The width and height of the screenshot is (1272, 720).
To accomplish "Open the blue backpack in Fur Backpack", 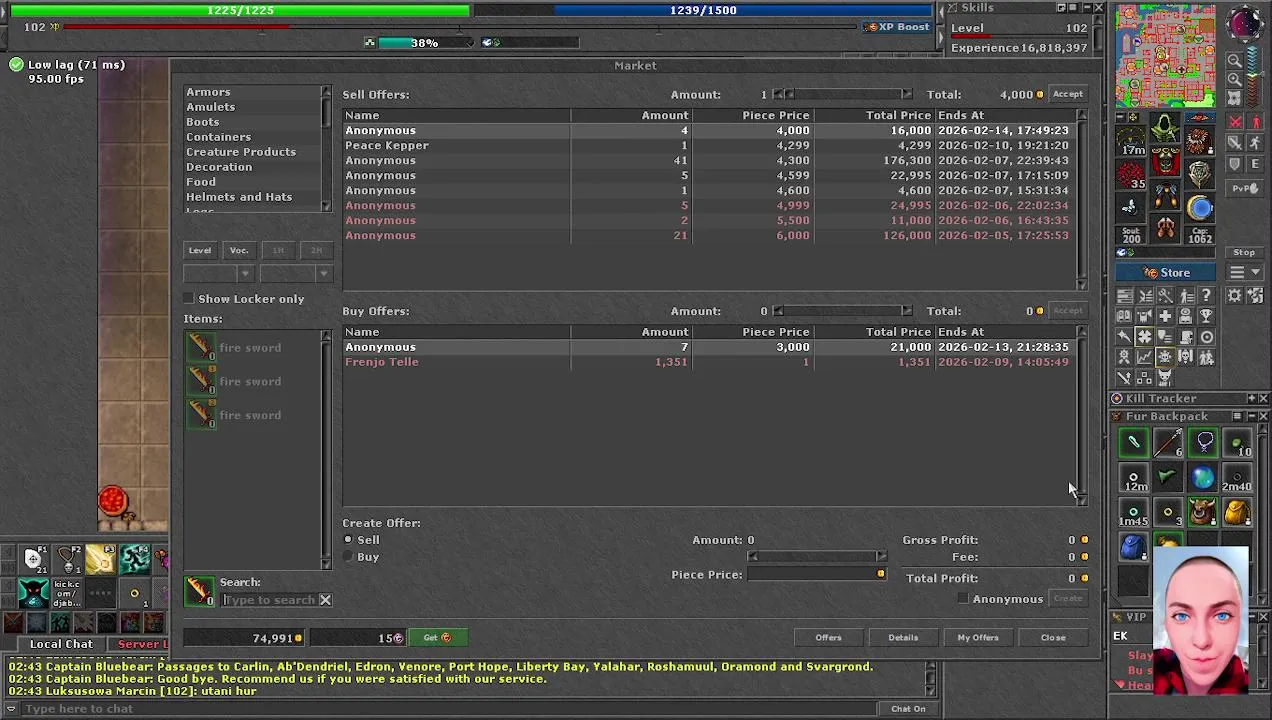I will [1133, 548].
